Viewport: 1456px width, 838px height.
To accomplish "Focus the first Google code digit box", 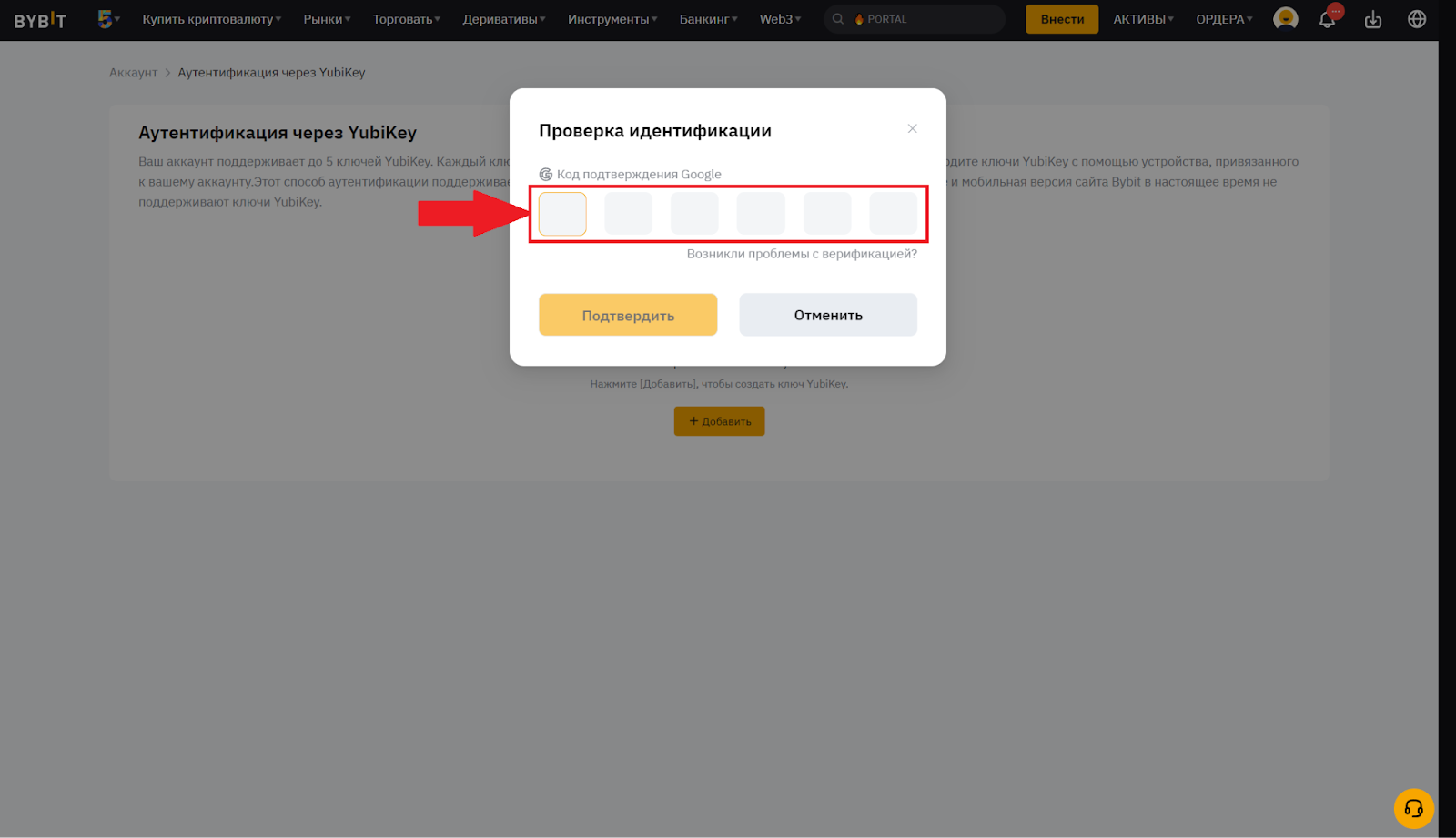I will click(x=562, y=214).
